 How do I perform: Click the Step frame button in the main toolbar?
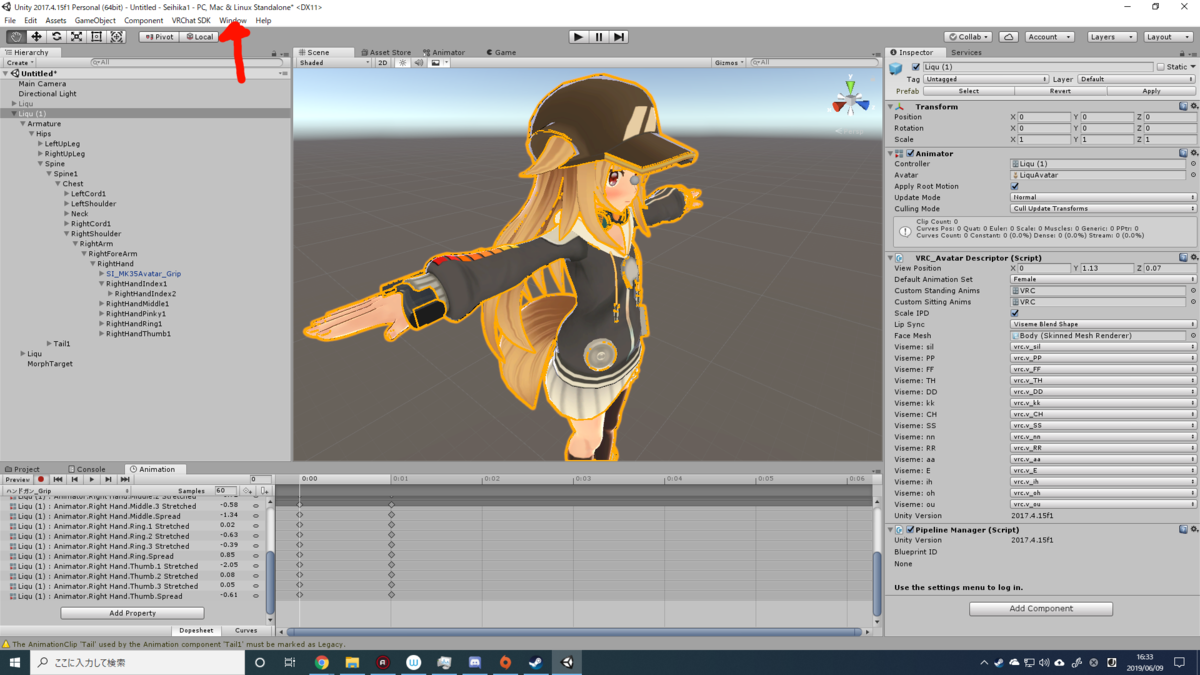[619, 37]
